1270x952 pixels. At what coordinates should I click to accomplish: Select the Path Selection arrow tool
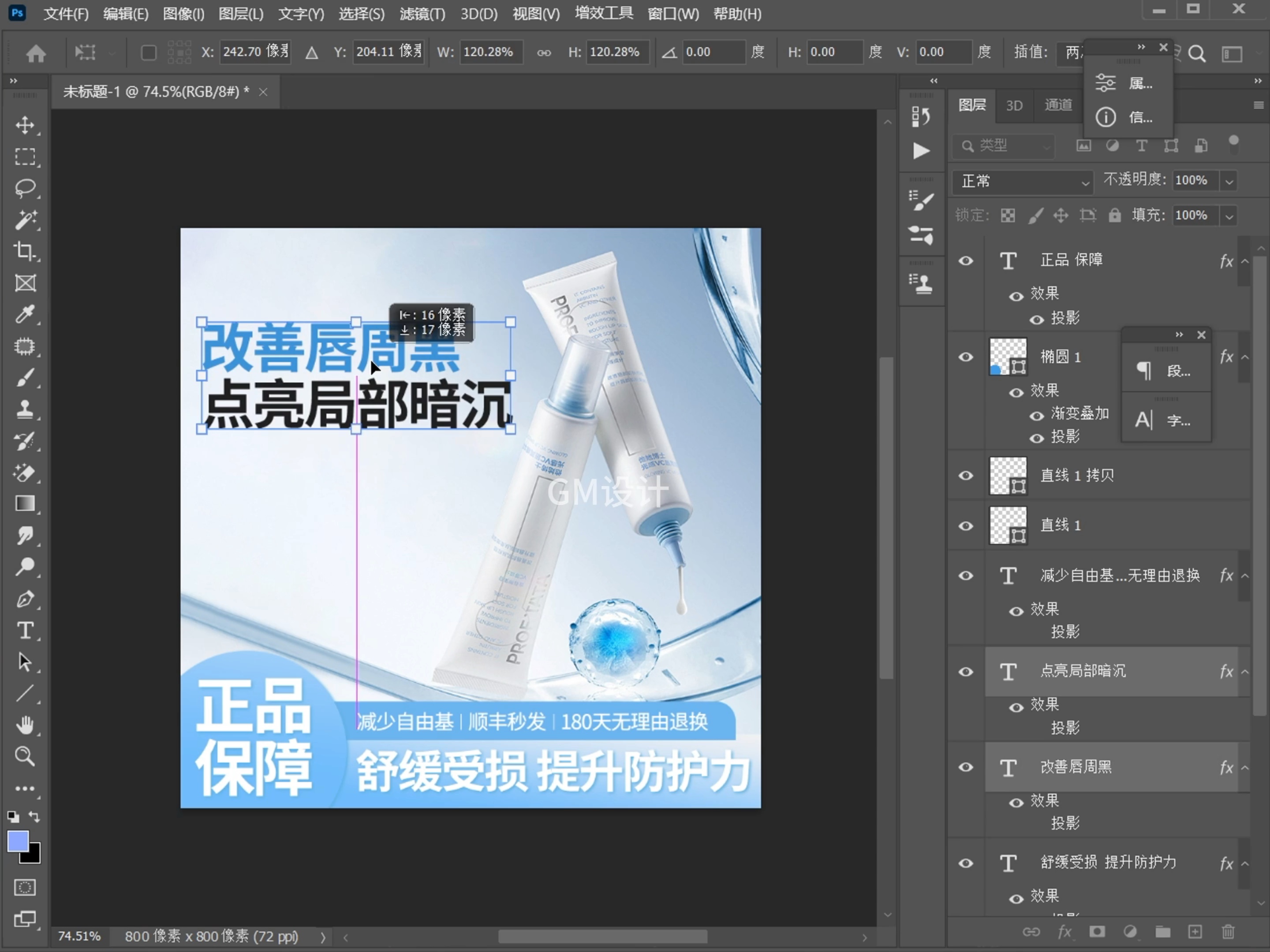pyautogui.click(x=25, y=662)
